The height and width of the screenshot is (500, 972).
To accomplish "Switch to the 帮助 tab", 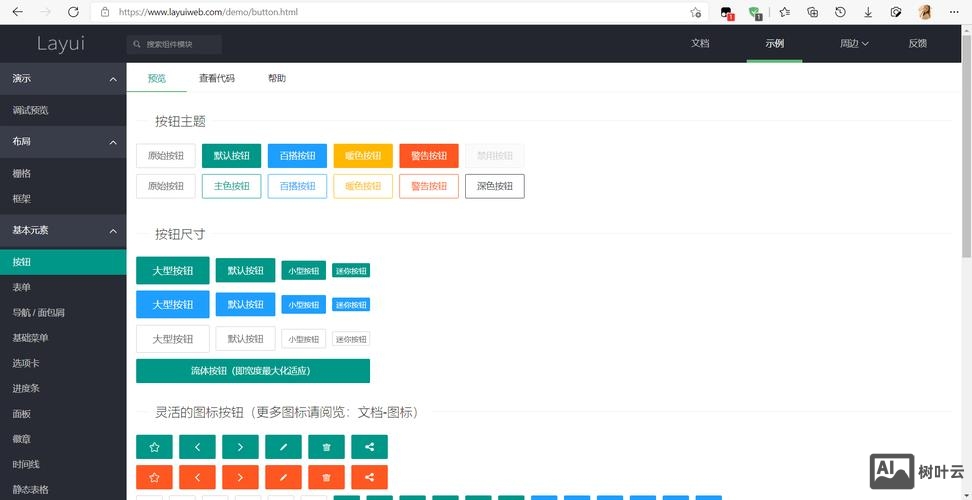I will tap(276, 79).
